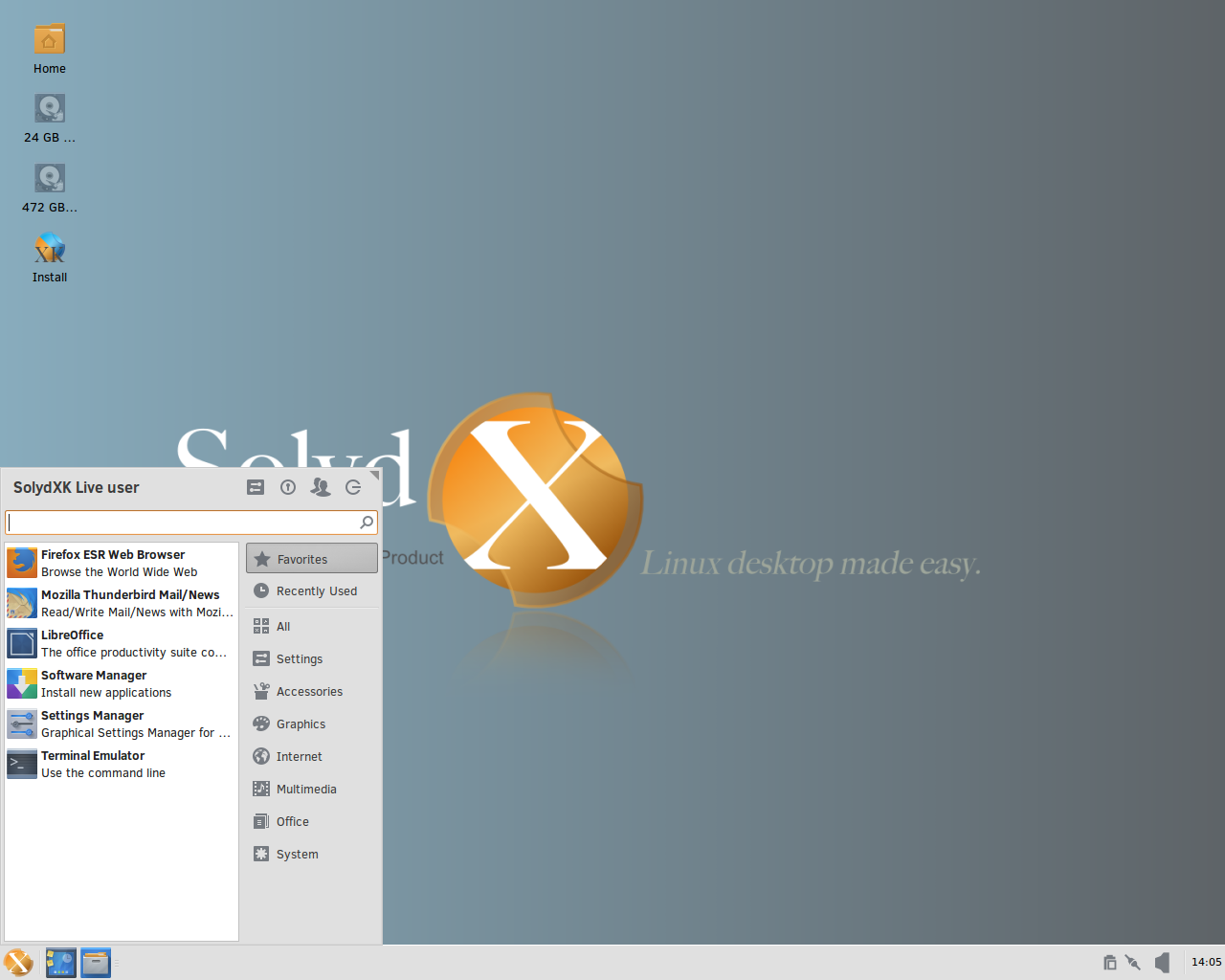Show All applications category
This screenshot has width=1225, height=980.
tap(312, 627)
